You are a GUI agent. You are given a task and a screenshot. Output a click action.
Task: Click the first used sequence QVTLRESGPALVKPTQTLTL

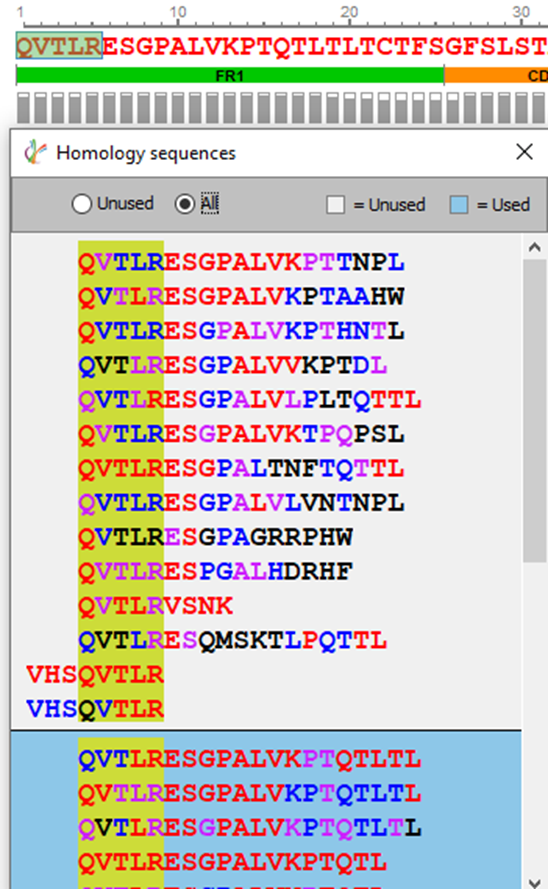click(250, 759)
